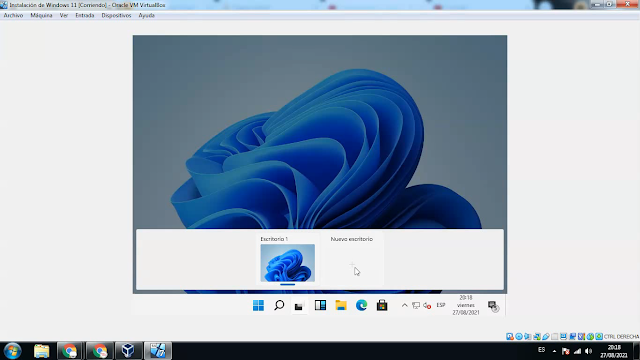Viewport: 640px width, 360px height.
Task: Open the Entrada menu
Action: (84, 16)
